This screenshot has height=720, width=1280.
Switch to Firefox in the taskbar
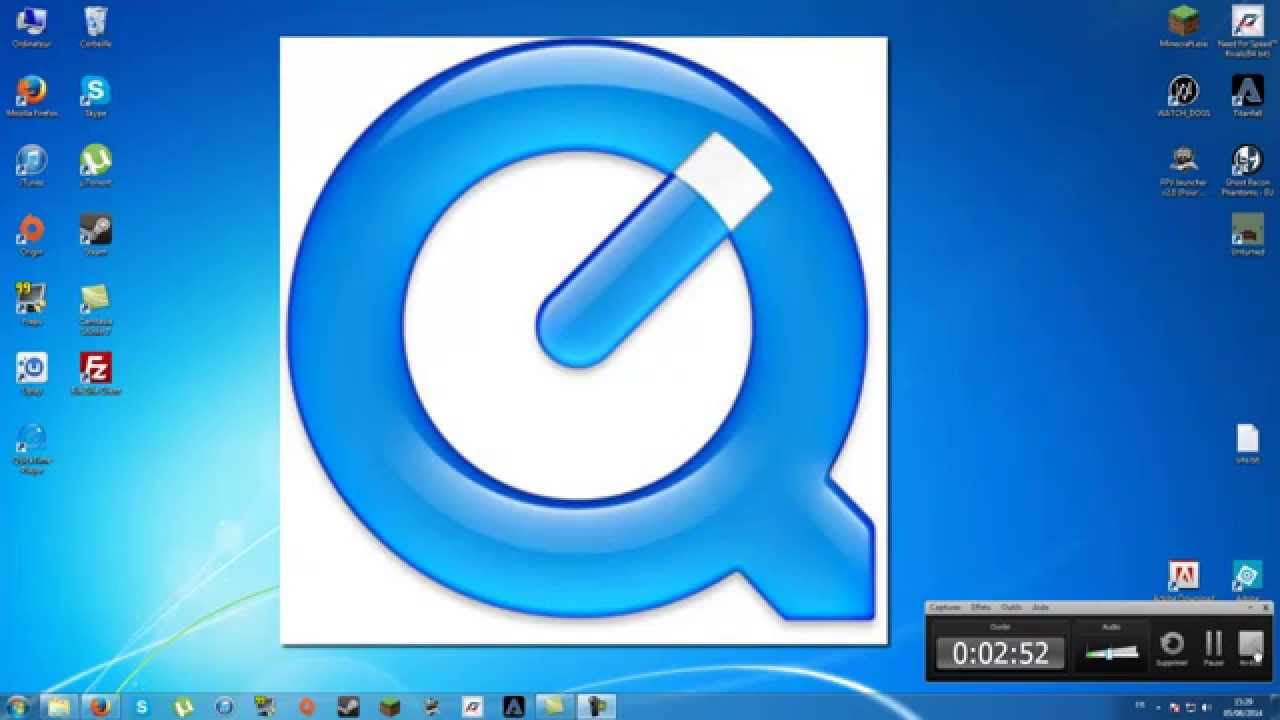tap(99, 706)
